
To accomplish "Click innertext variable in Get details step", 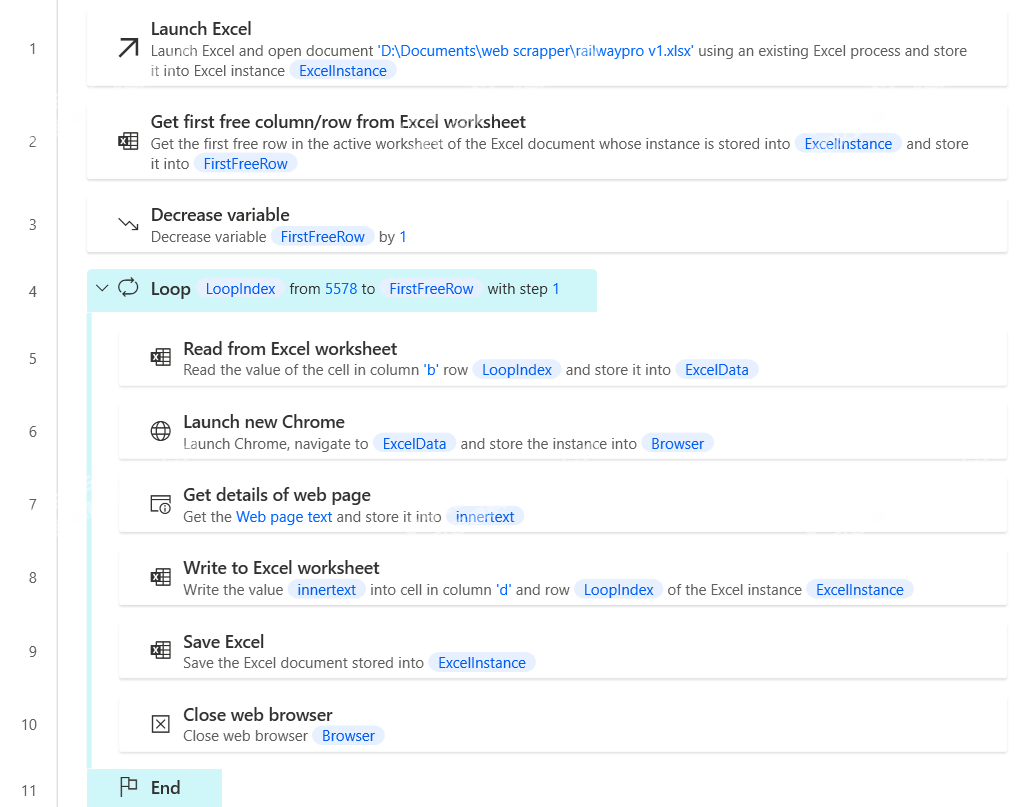I will pos(485,517).
